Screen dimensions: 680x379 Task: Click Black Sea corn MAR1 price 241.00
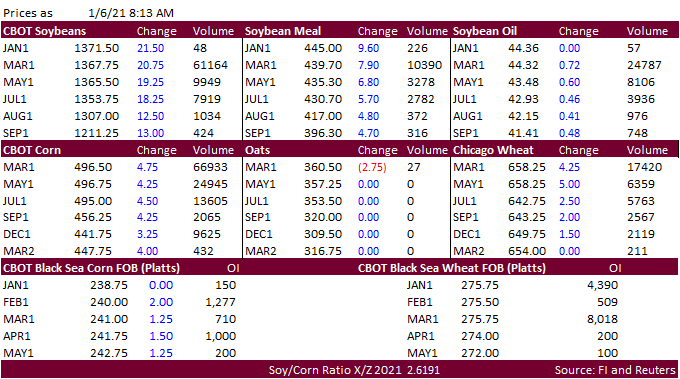(x=109, y=319)
